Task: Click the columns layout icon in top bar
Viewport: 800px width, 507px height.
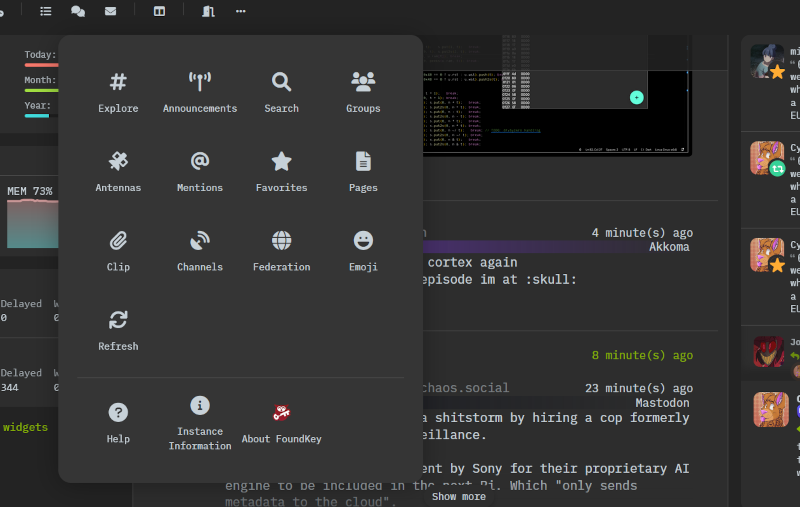Action: [159, 11]
